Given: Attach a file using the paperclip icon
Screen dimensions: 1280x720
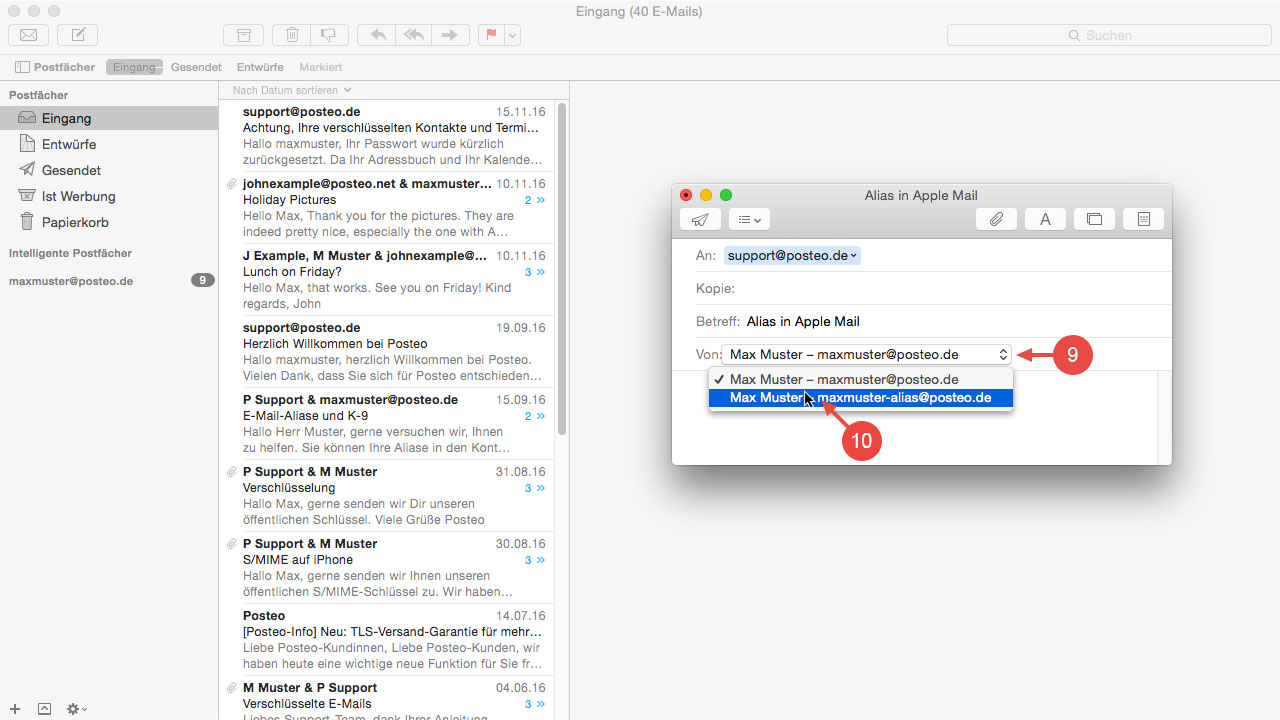Looking at the screenshot, I should (x=996, y=219).
